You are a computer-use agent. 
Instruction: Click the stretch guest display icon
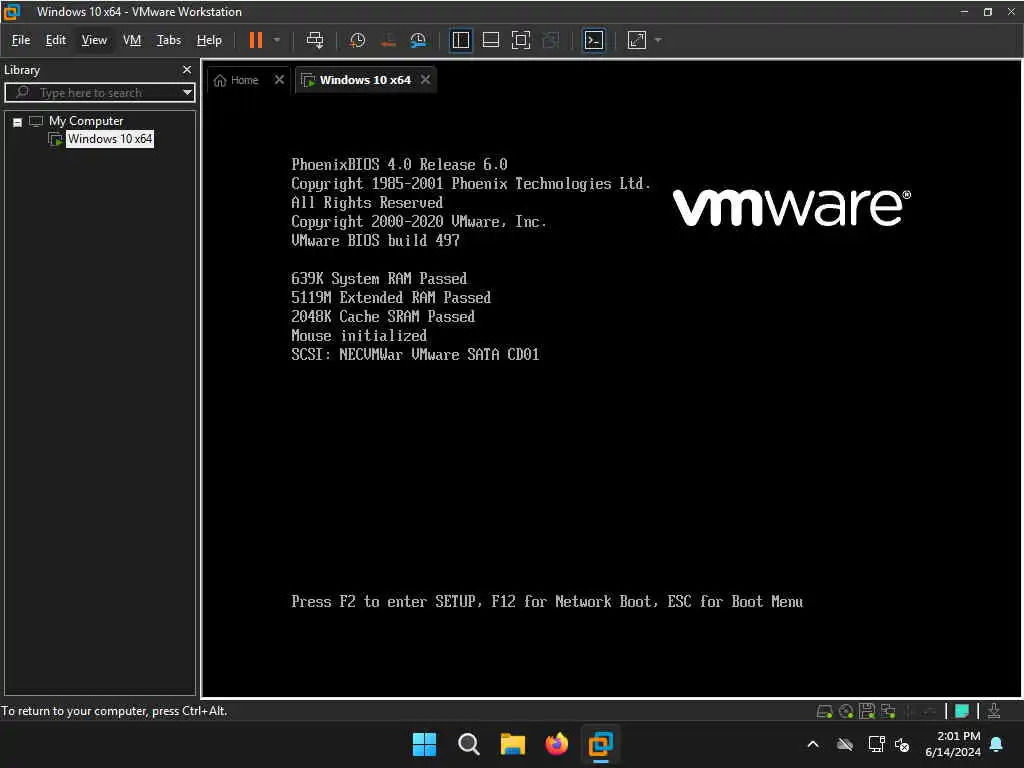point(637,40)
